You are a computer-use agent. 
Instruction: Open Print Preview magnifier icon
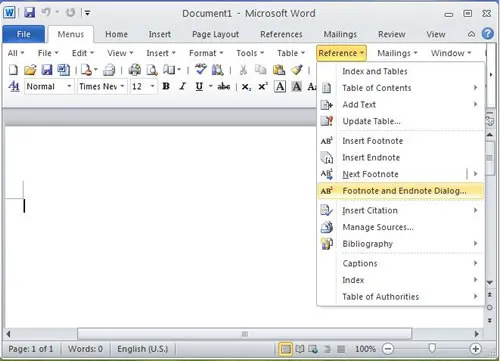152,70
